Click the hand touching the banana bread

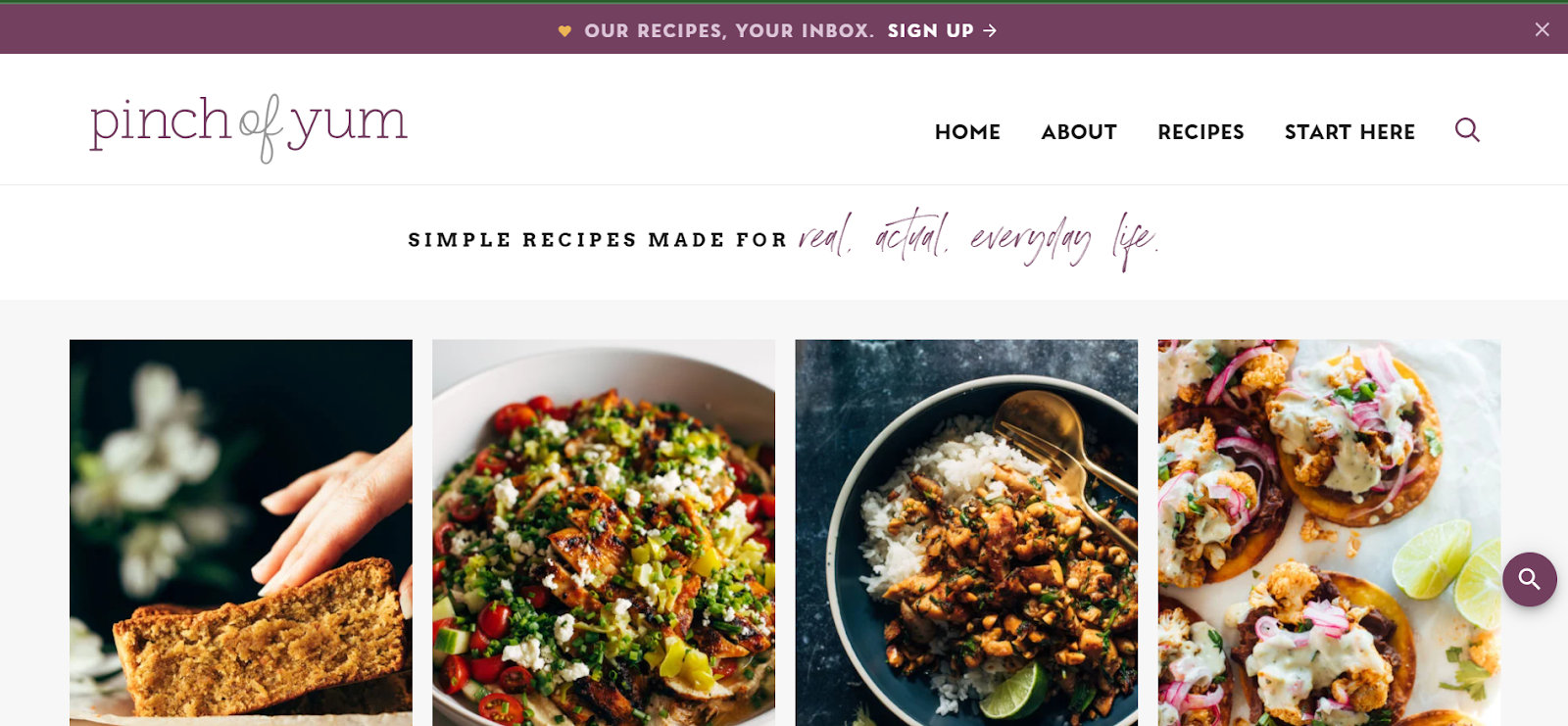pos(338,514)
